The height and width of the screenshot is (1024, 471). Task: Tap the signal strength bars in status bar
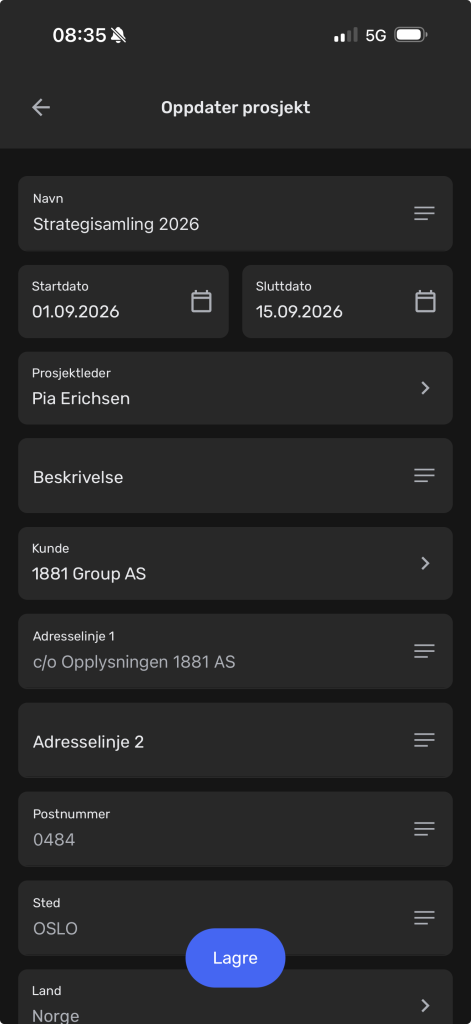[346, 35]
